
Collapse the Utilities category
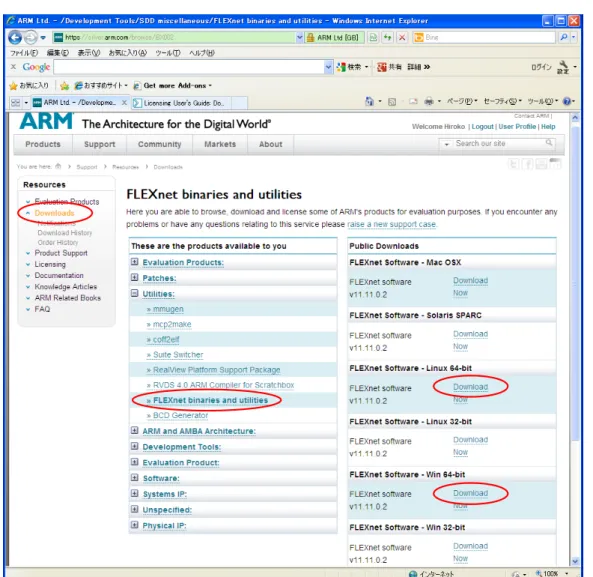pos(134,293)
